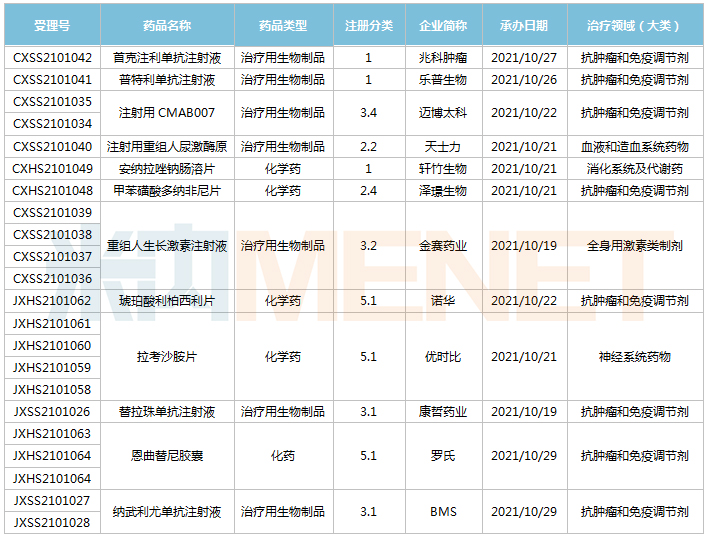Select cell JXHS2101063
Viewport: 708px width, 537px height.
(52, 434)
